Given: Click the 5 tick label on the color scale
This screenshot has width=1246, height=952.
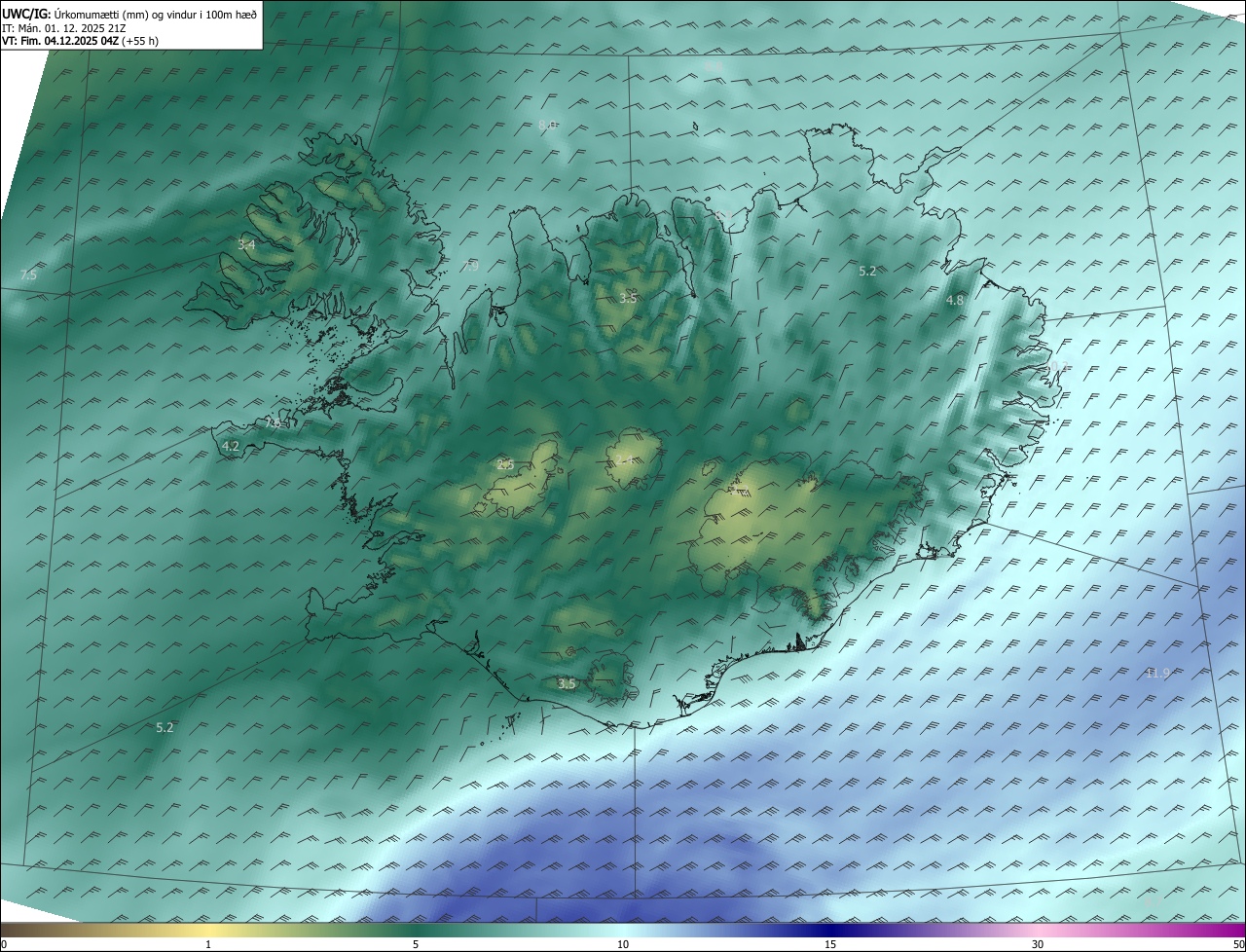Looking at the screenshot, I should [416, 944].
